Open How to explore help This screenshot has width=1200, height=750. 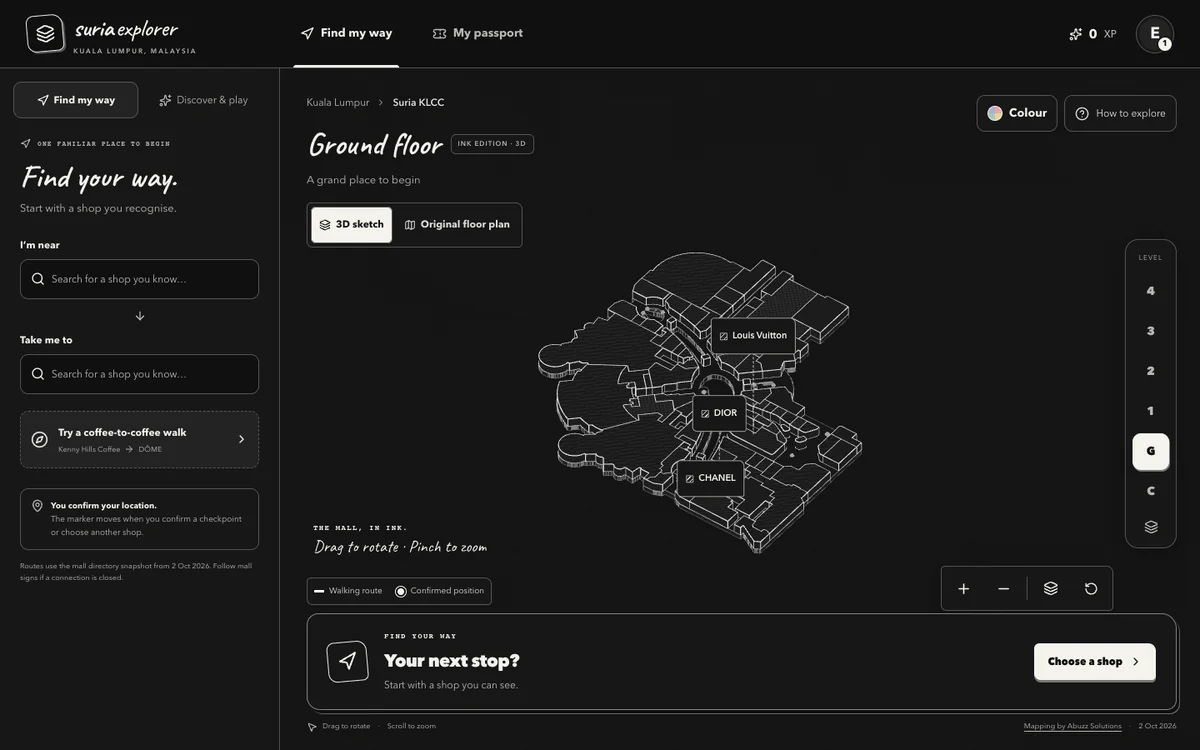tap(1120, 113)
